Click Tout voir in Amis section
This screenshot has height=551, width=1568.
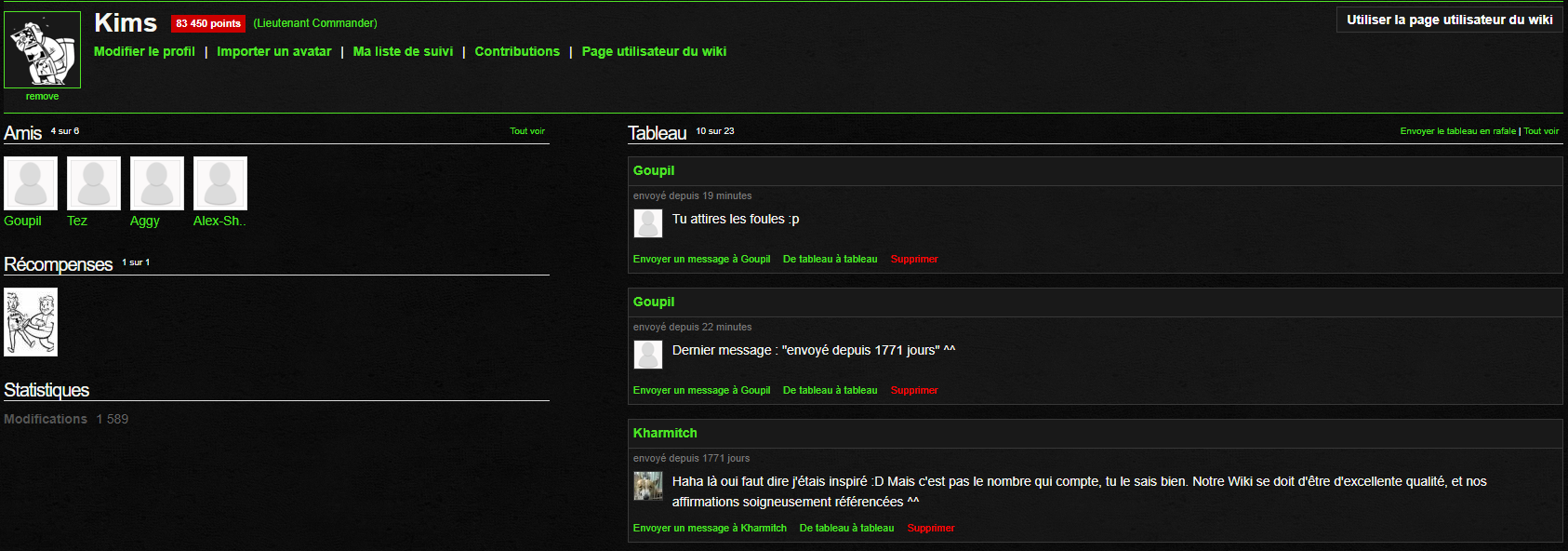pyautogui.click(x=527, y=131)
